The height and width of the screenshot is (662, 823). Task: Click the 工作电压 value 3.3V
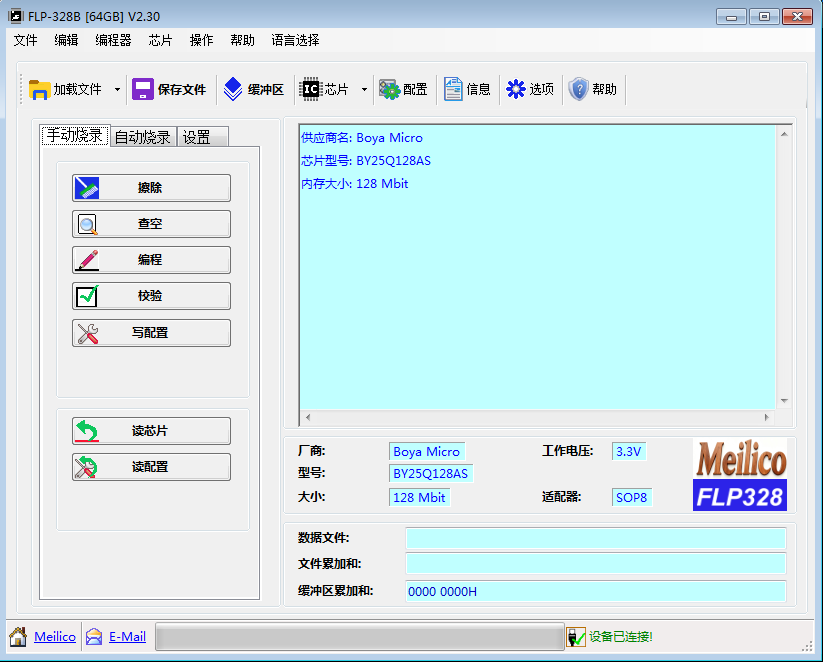[629, 451]
